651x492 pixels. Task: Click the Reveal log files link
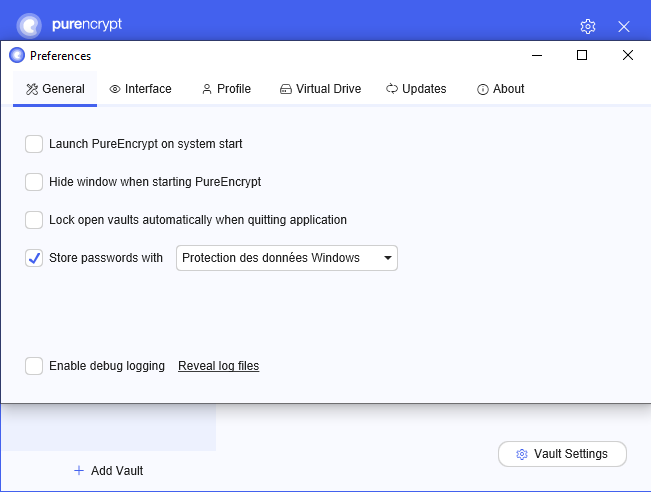pos(219,366)
